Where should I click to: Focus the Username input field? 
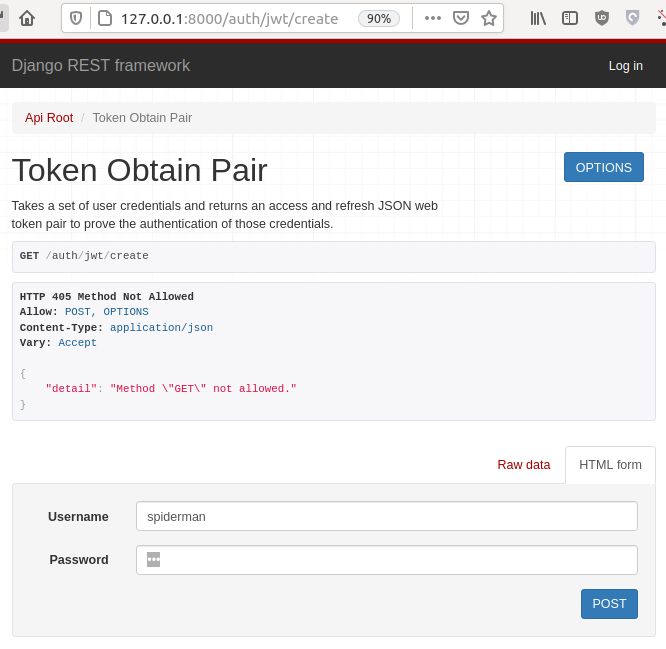[387, 516]
